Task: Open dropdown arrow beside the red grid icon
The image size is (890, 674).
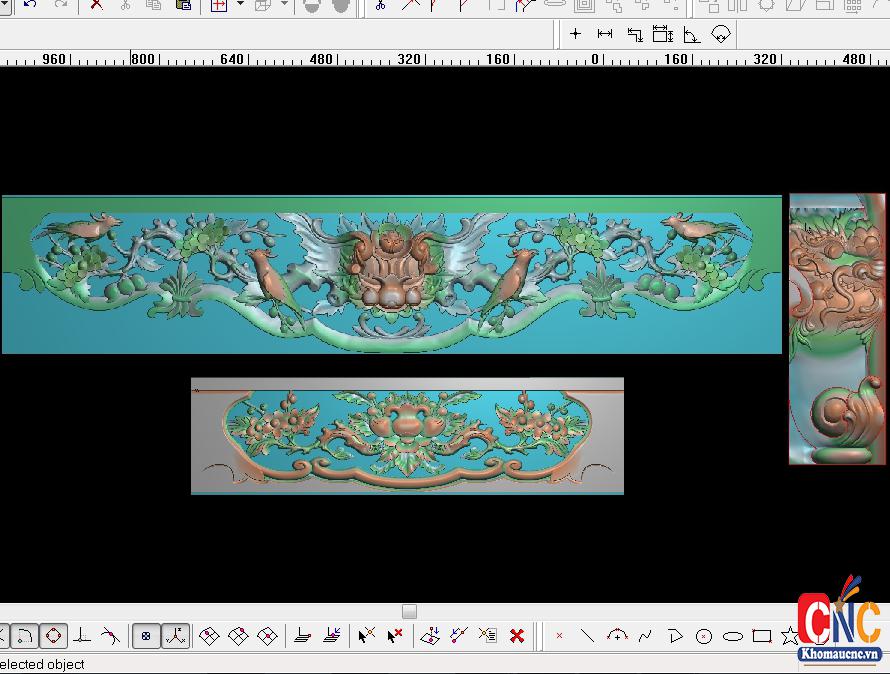Action: 240,5
